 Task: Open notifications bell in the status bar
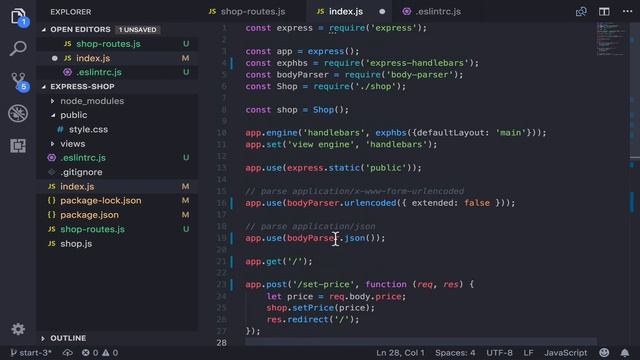624,353
